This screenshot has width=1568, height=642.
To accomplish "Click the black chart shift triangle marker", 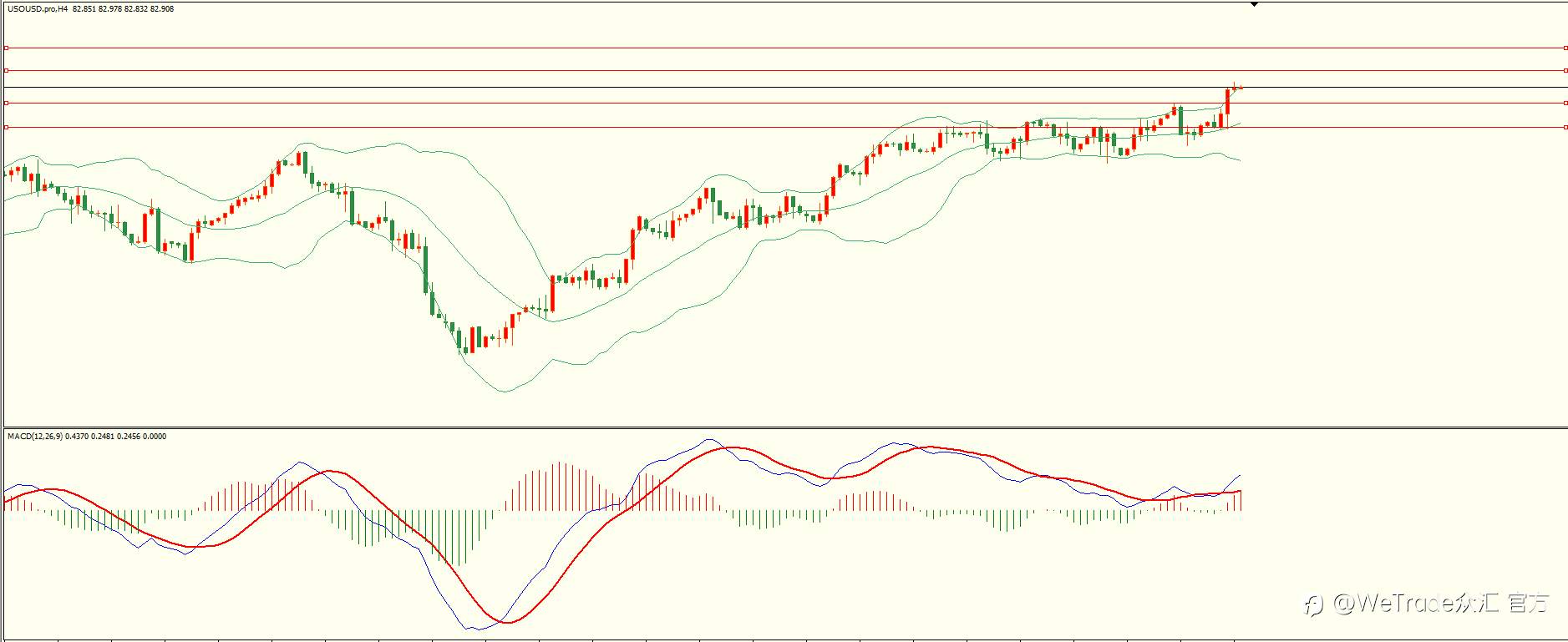I will pyautogui.click(x=1254, y=5).
